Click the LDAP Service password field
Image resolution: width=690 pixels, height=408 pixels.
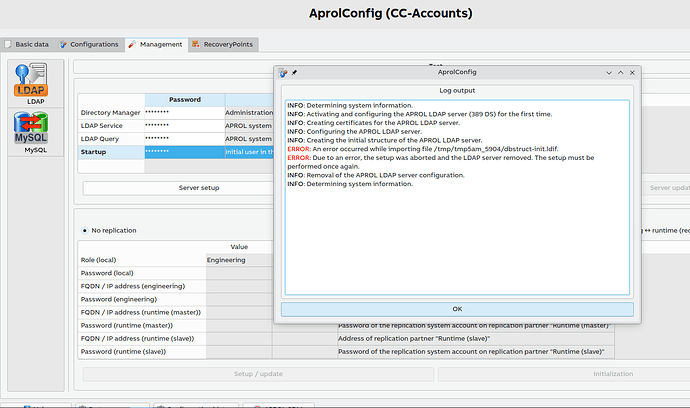[x=185, y=126]
